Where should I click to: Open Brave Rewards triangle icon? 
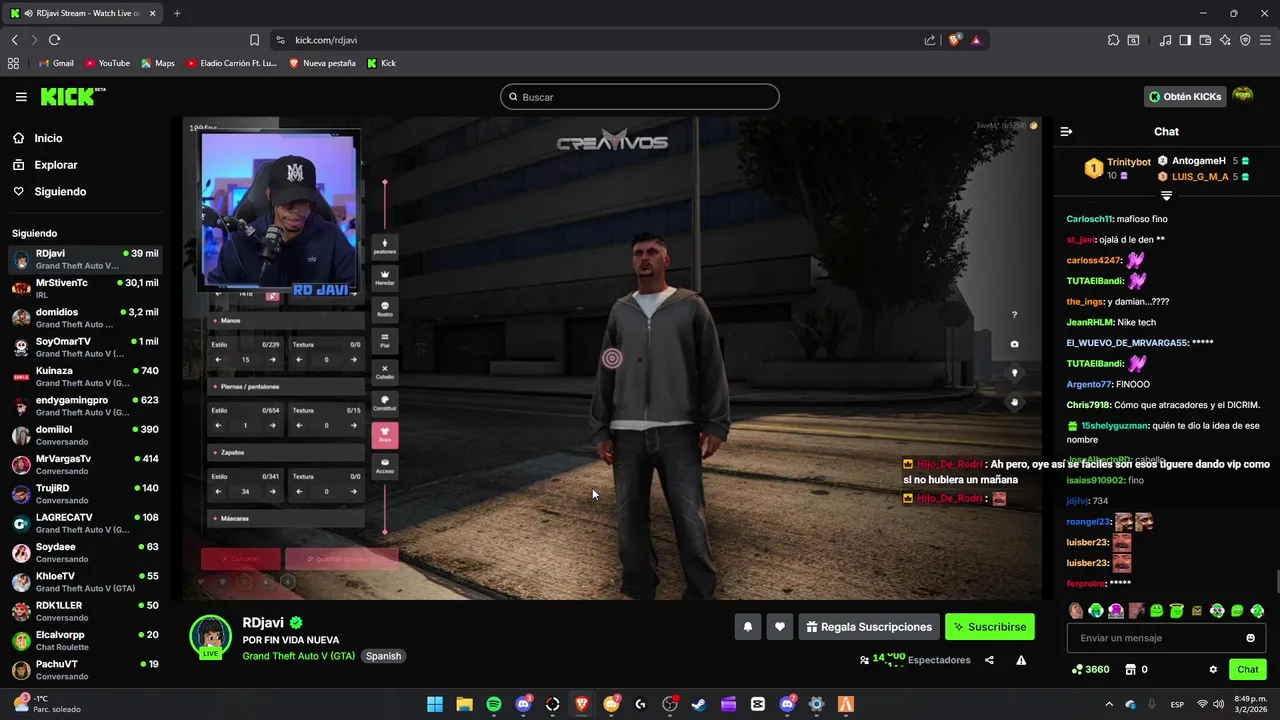976,40
